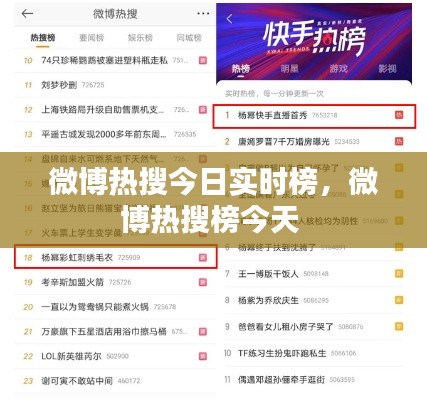Switch to the 娱乐榜 tab
427x400 pixels.
click(x=140, y=38)
